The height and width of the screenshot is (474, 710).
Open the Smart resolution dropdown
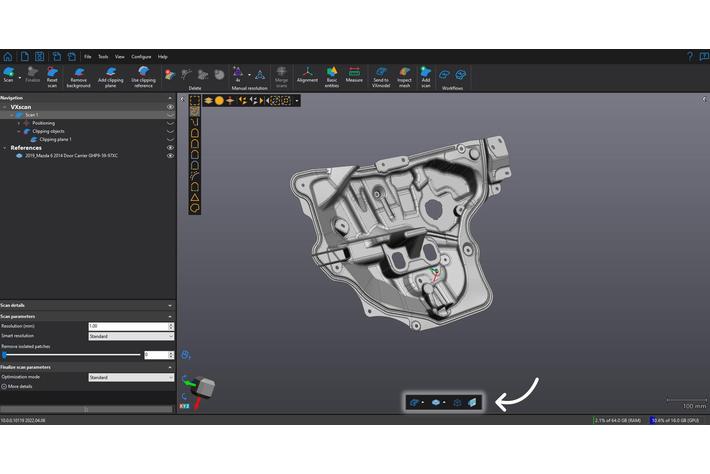tap(130, 336)
